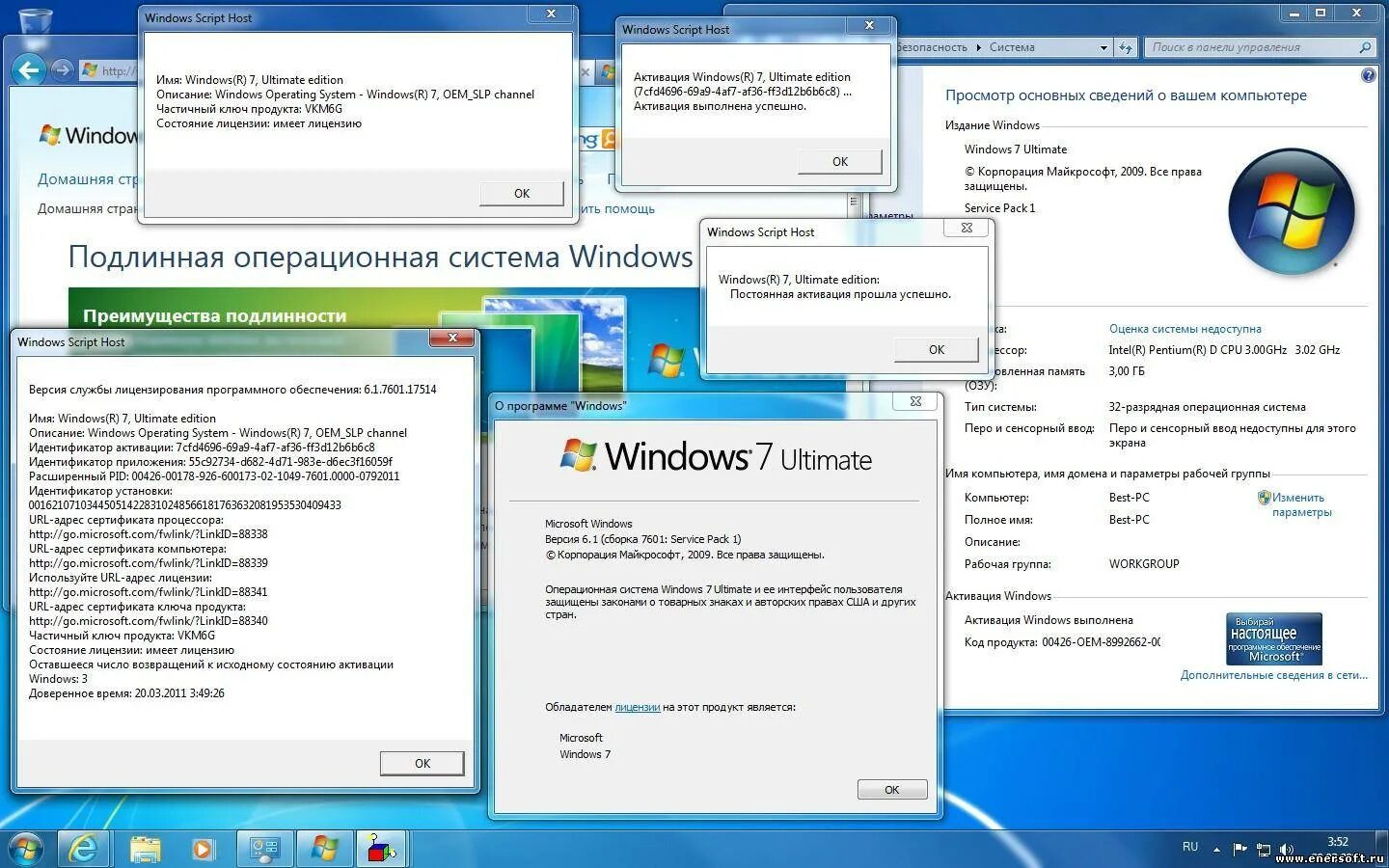The width and height of the screenshot is (1389, 868).
Task: Open the Action Center flag icon
Action: 1239,850
